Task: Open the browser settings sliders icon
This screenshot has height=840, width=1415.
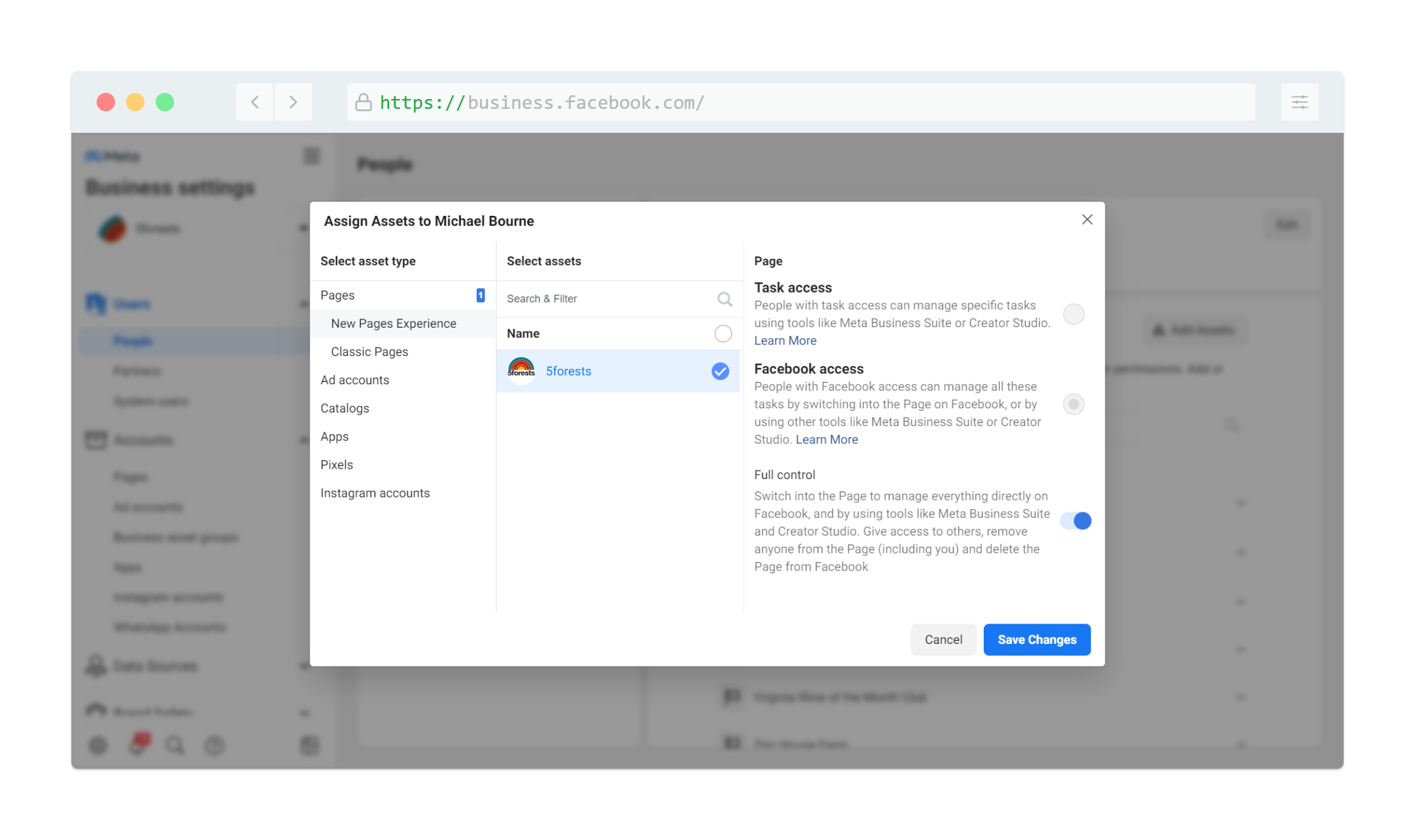Action: [1299, 102]
